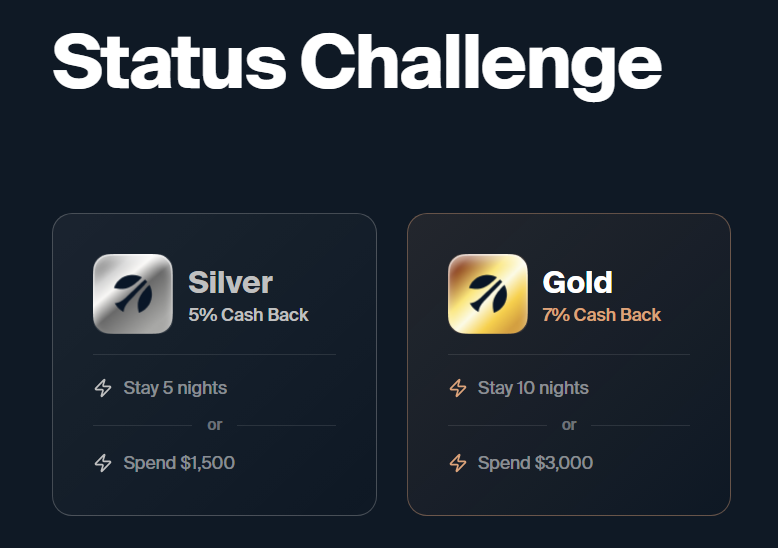Click the Gold tier badge icon
The height and width of the screenshot is (548, 778).
point(488,294)
